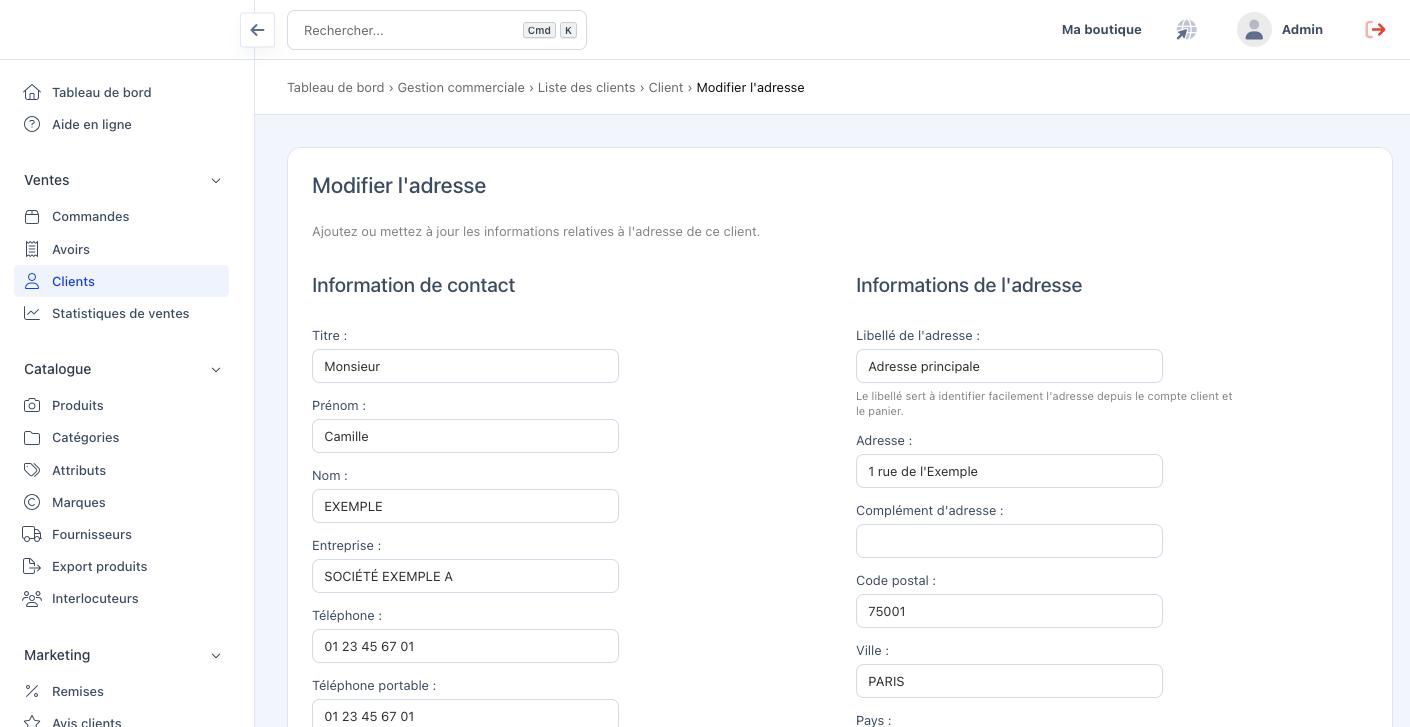Open the Titre dropdown showing Monsieur
Screen dimensions: 1410x727
pos(465,366)
